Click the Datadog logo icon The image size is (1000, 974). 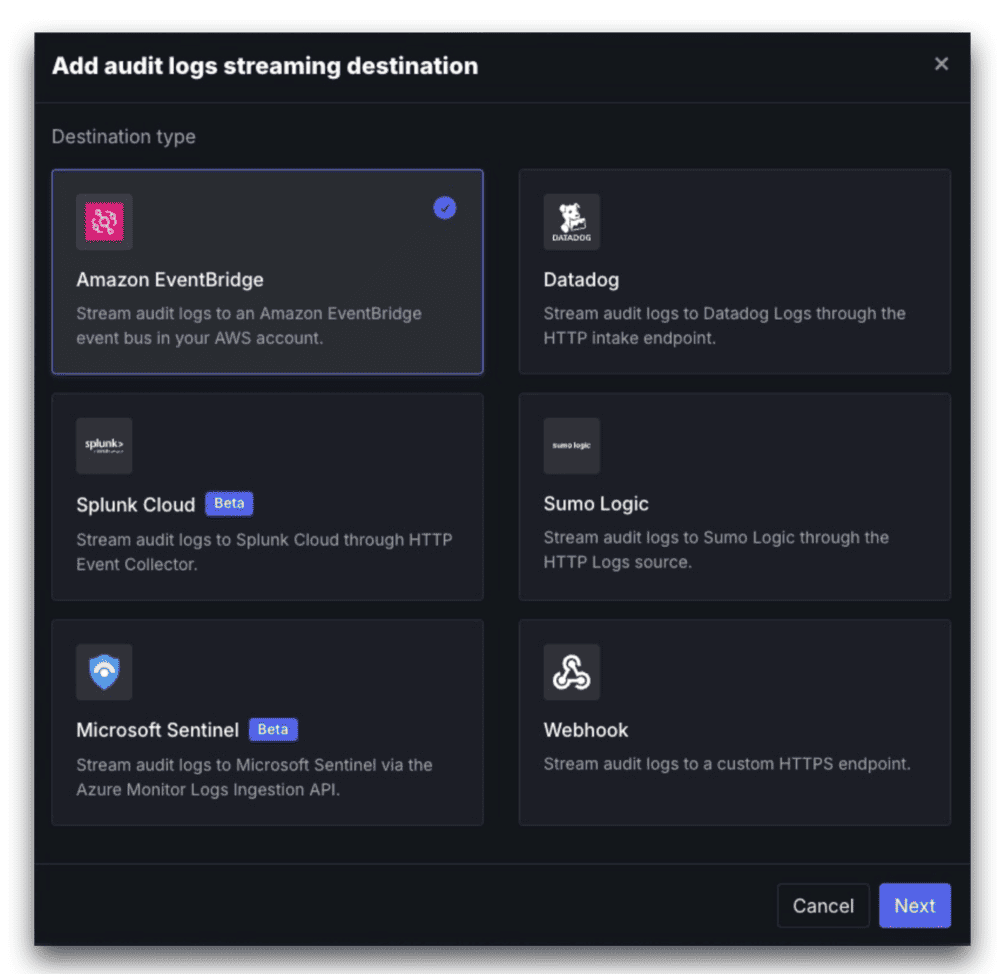(571, 222)
